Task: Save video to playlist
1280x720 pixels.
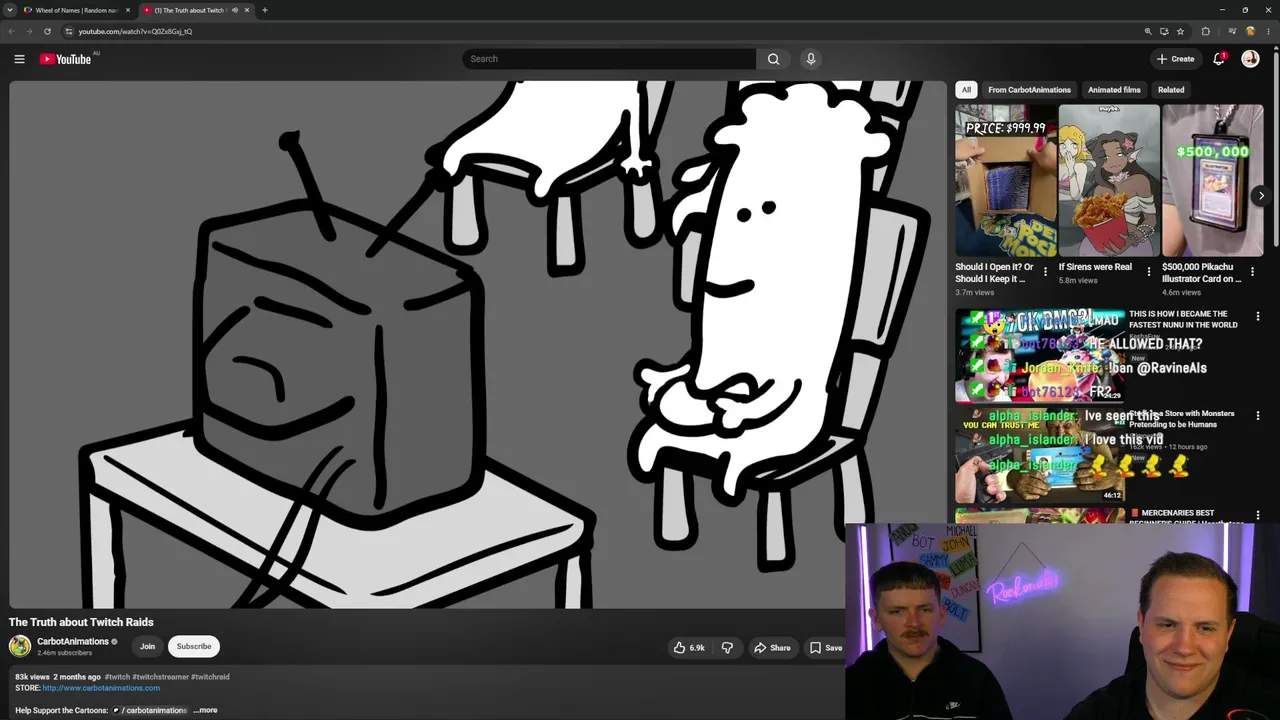Action: 826,648
